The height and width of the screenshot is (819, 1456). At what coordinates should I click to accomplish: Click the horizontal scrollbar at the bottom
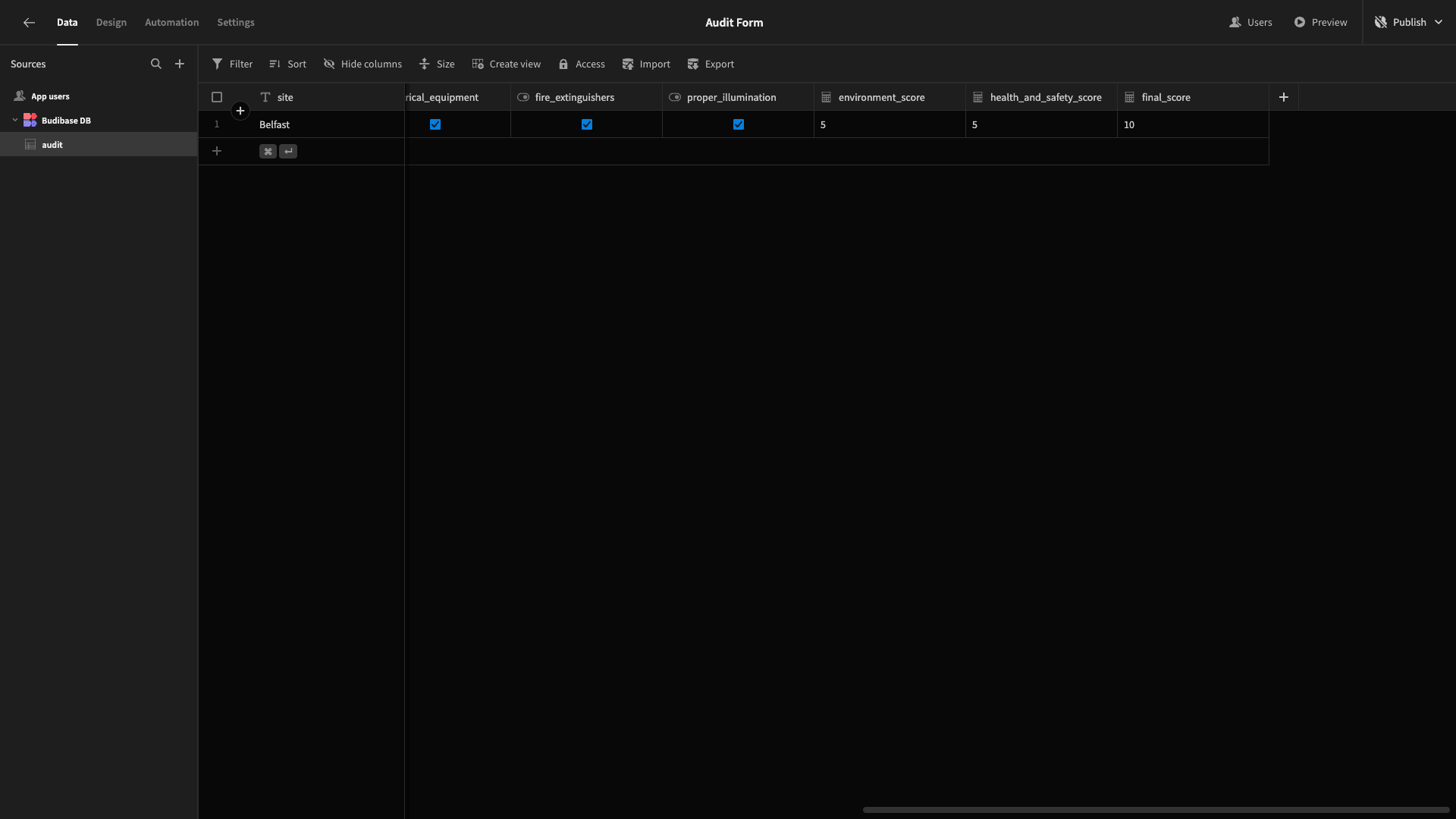[x=1156, y=810]
